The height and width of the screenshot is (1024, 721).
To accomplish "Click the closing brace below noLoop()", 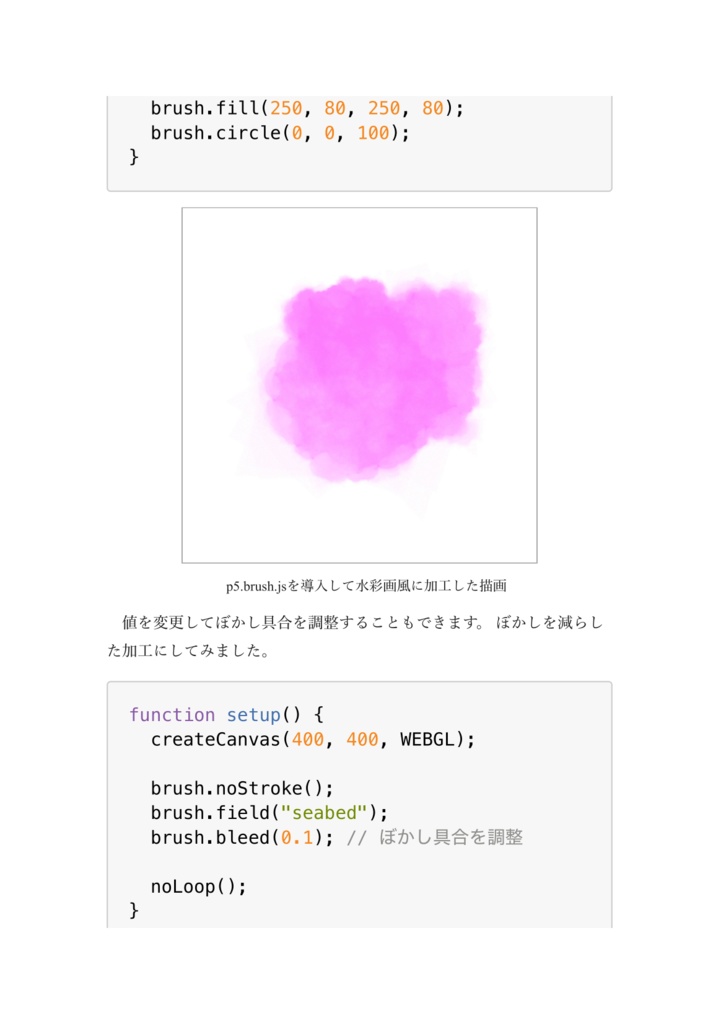I will pos(134,910).
